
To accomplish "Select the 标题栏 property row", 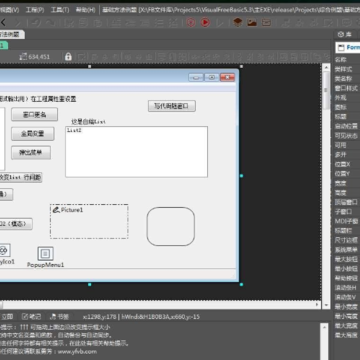I will pos(347,230).
